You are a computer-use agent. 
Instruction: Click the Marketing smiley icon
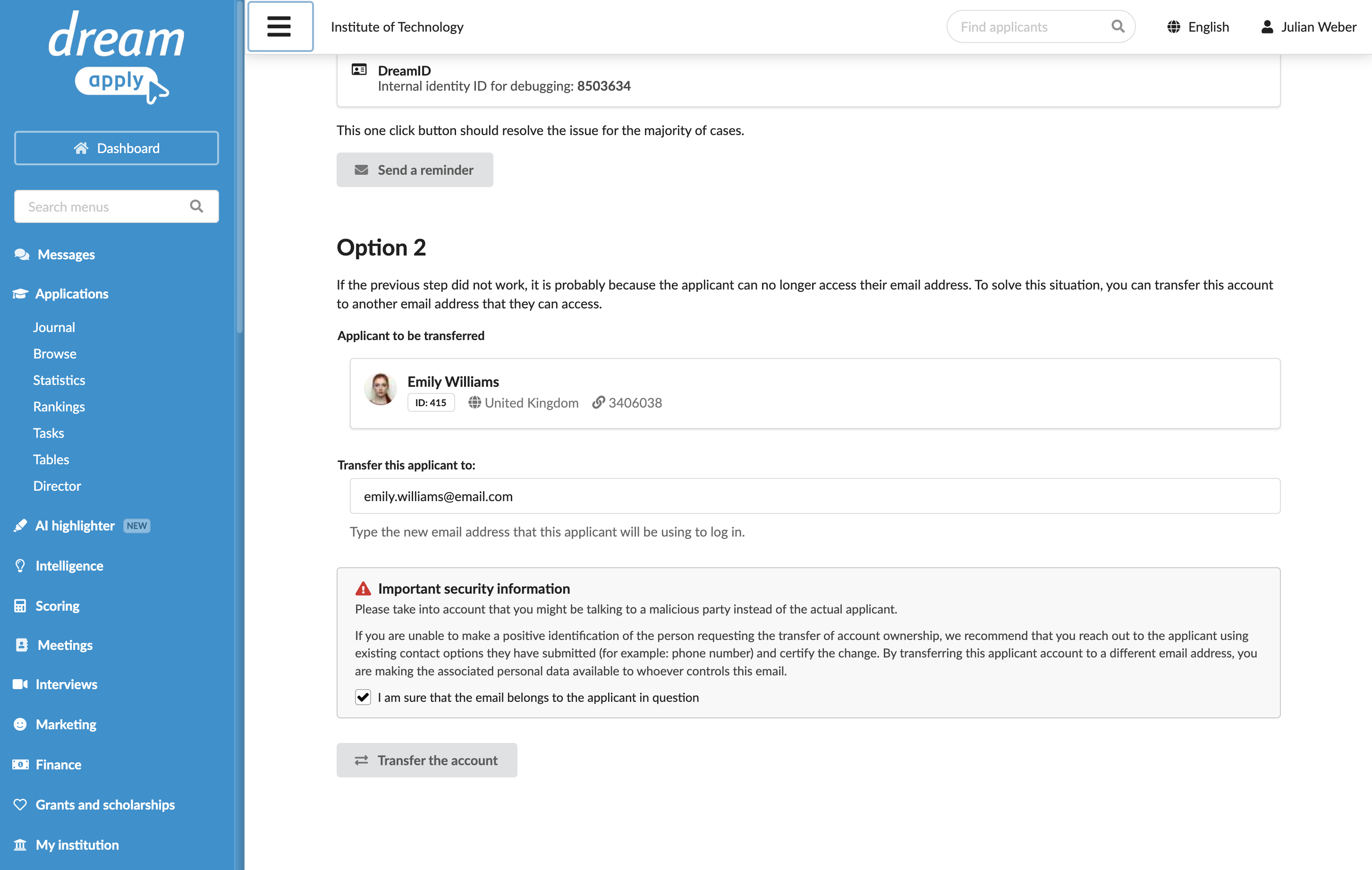(20, 724)
